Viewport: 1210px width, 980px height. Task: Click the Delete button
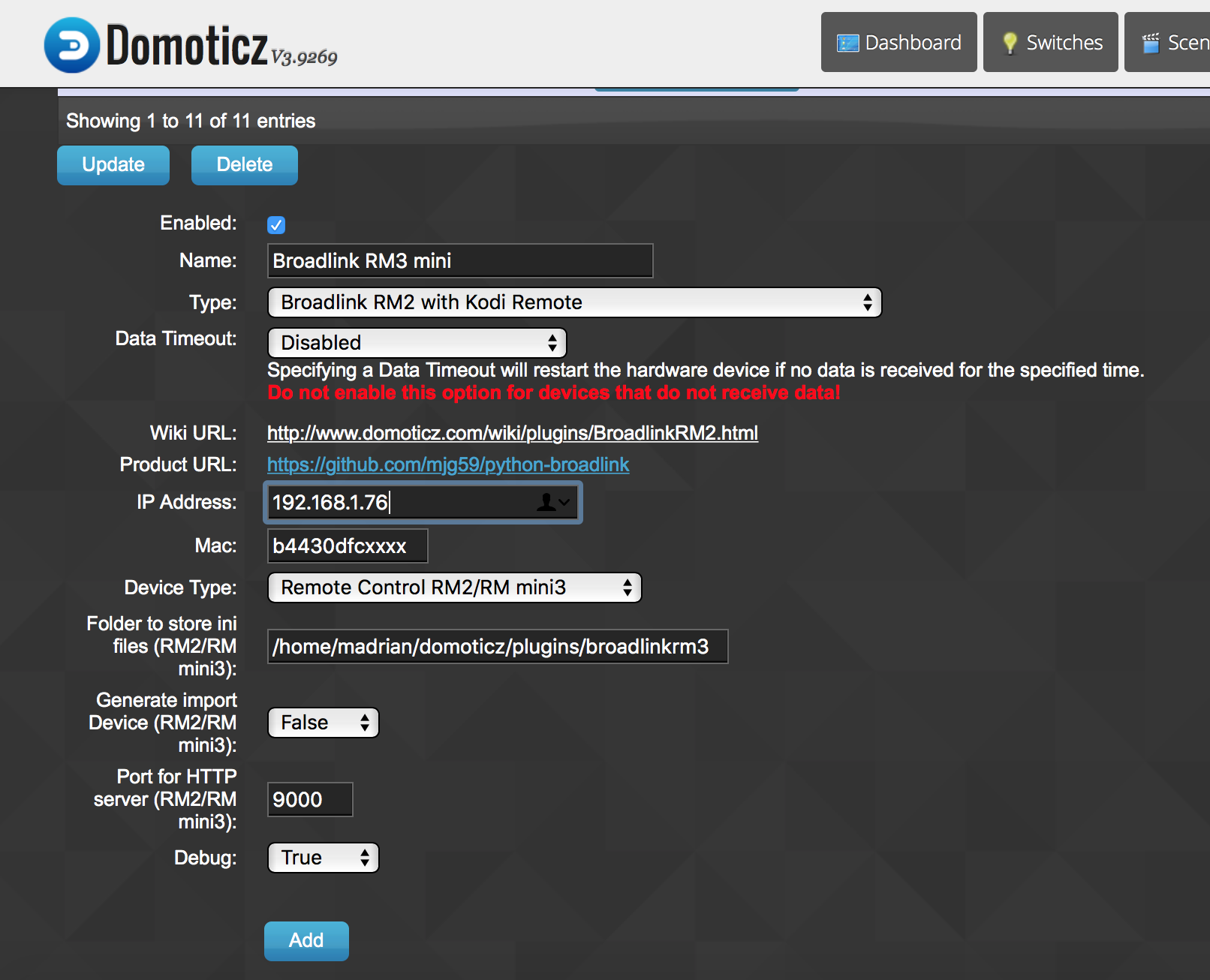click(x=245, y=165)
